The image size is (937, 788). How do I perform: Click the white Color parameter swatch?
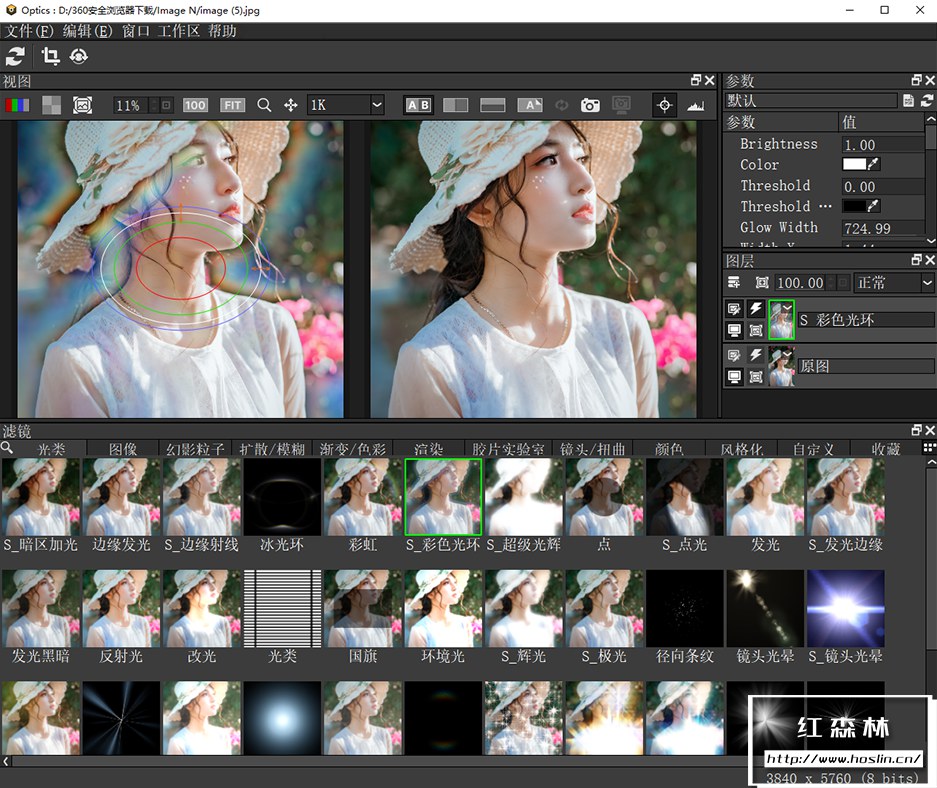854,165
